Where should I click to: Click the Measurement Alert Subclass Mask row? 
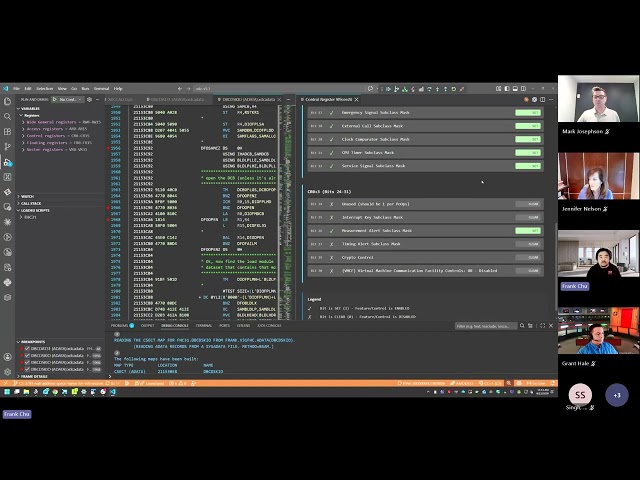click(425, 231)
